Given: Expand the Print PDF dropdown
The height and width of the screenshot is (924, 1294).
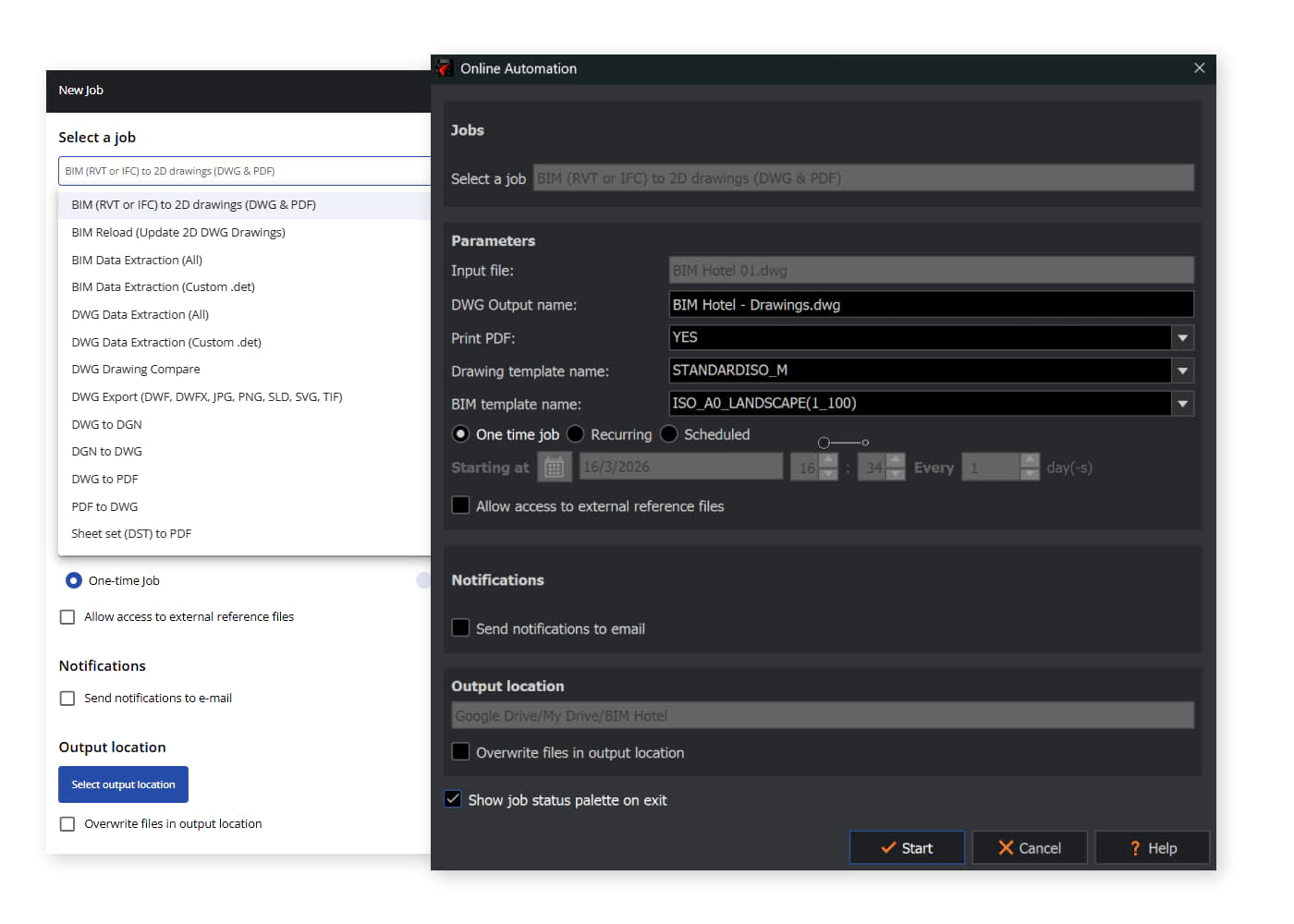Looking at the screenshot, I should [x=1182, y=338].
